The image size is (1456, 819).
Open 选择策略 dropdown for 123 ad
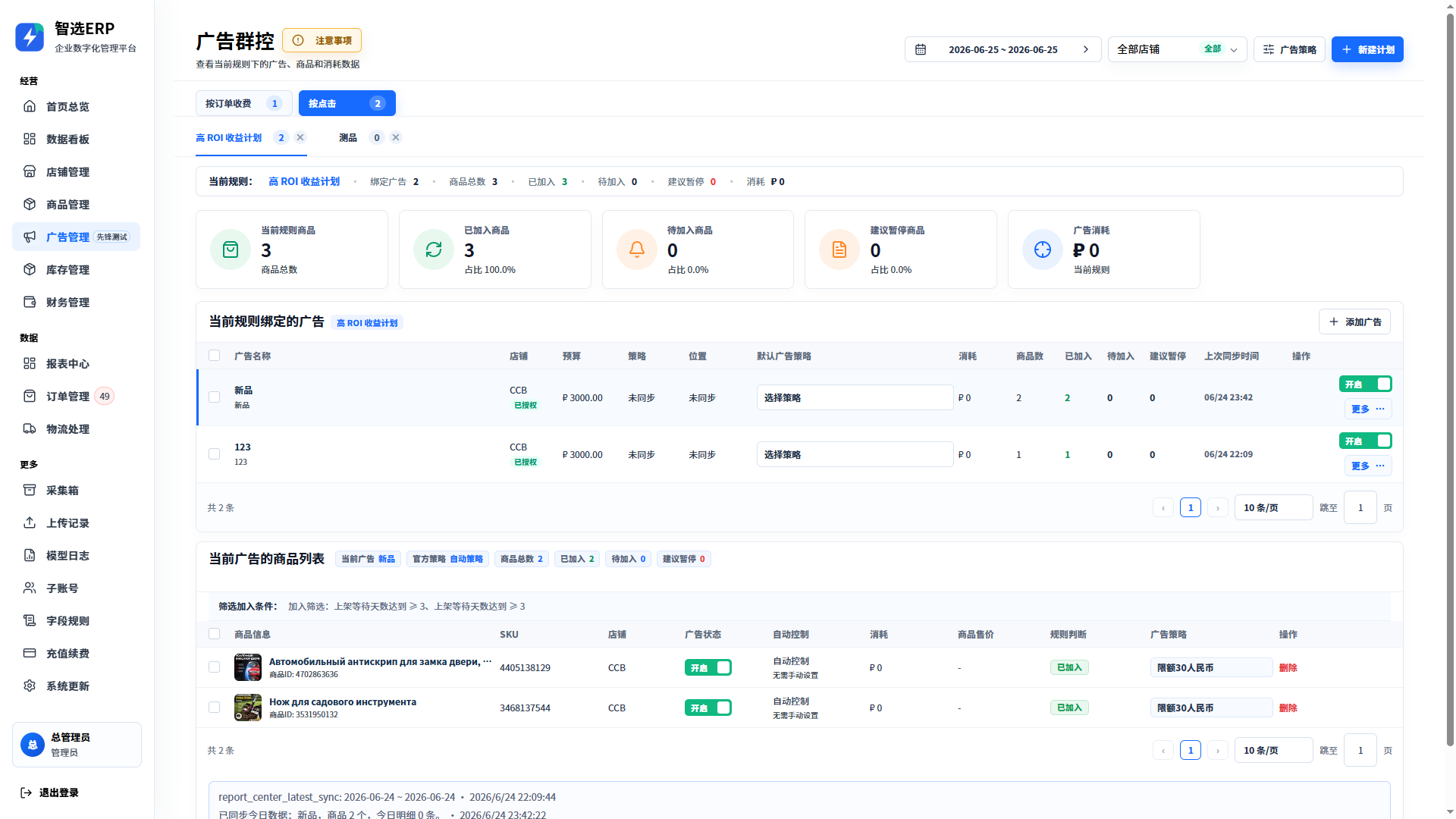855,454
